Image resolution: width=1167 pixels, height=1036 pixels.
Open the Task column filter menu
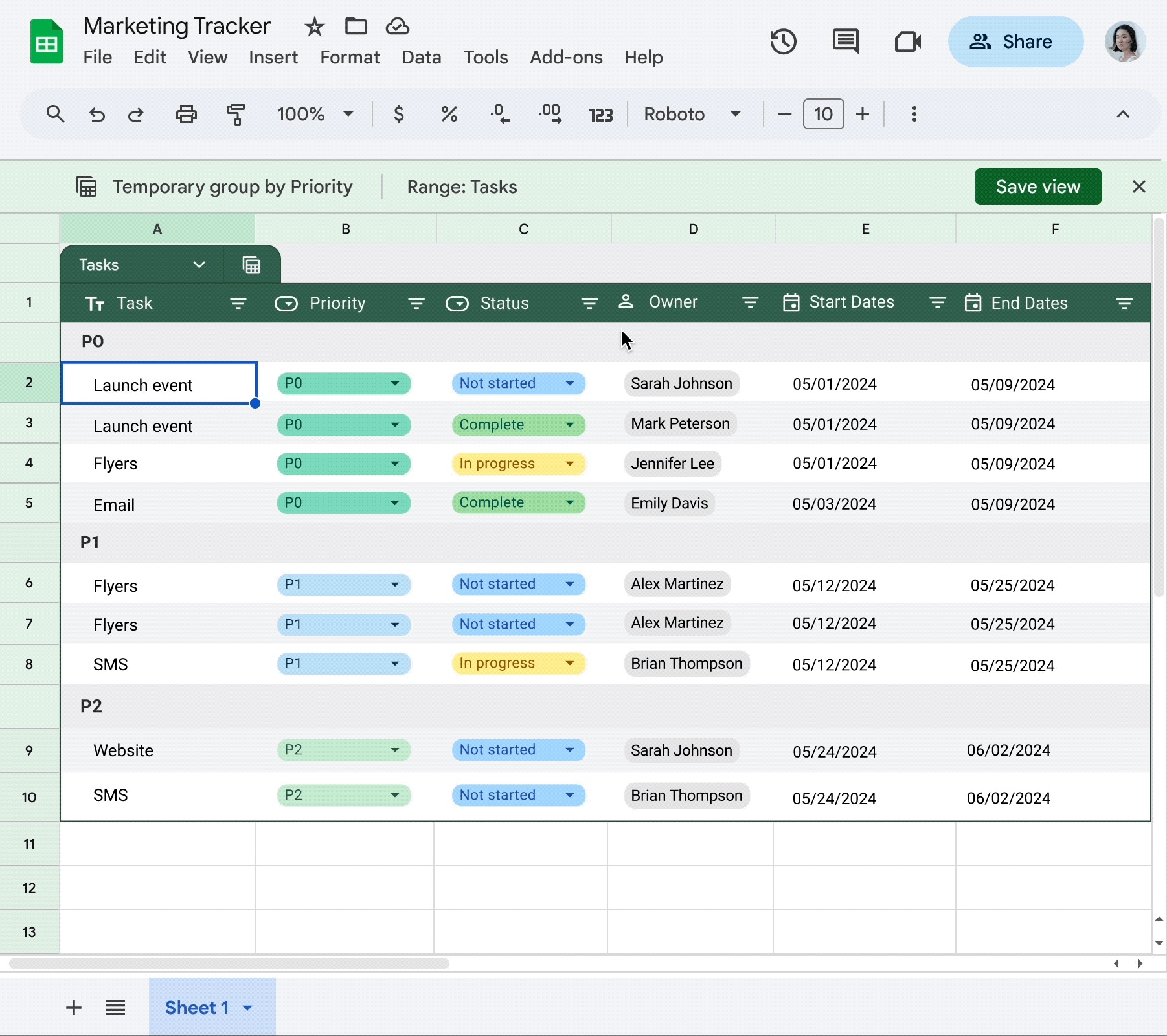coord(238,303)
